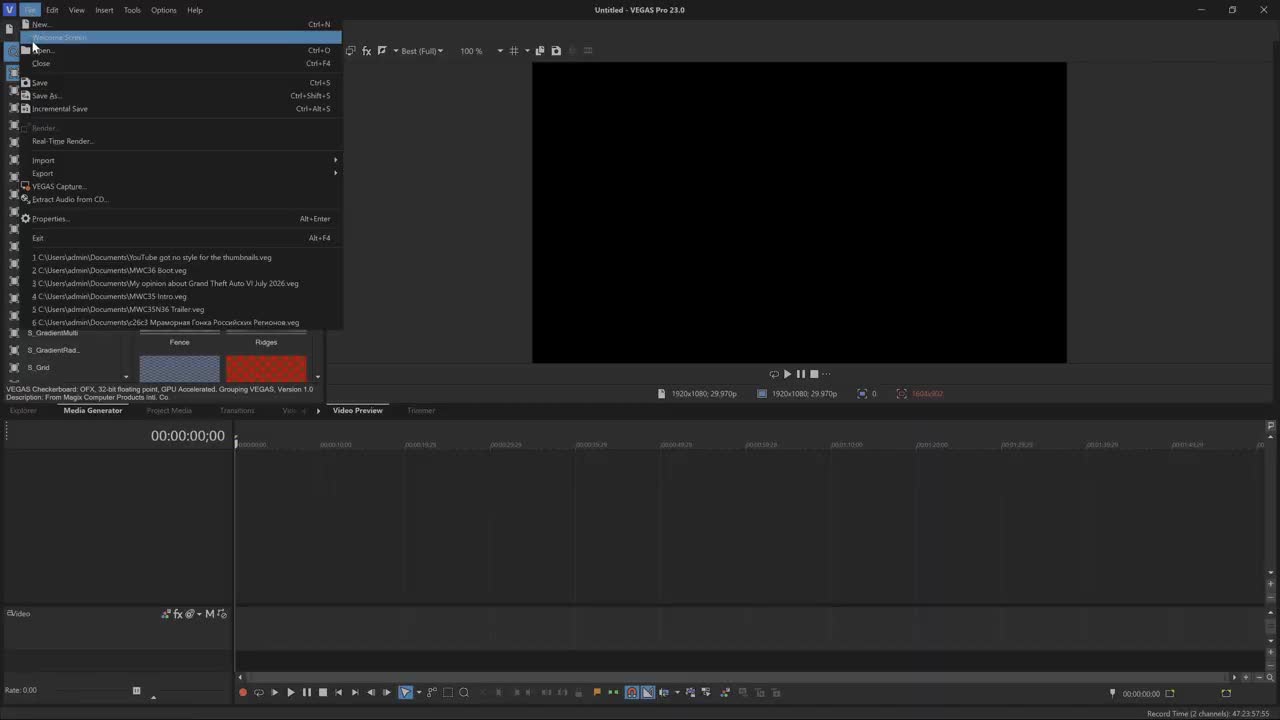Screen dimensions: 1280x720
Task: Toggle Lock Envelopes to Events
Action: click(x=691, y=692)
